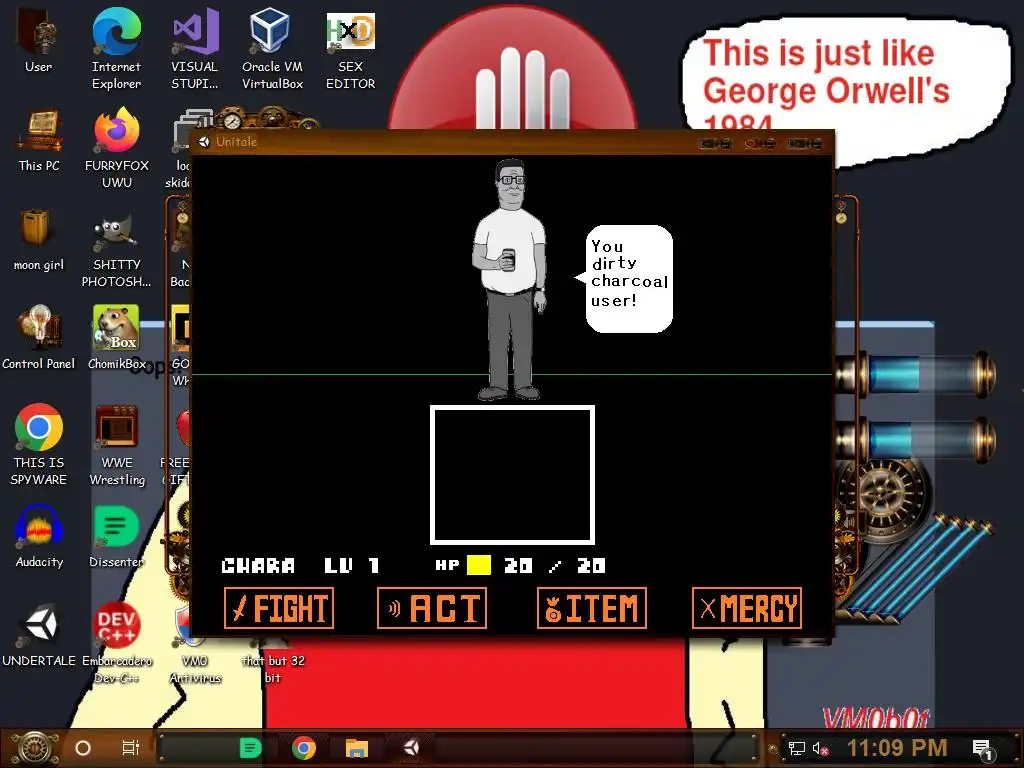
Task: Click the white bullet board box
Action: (x=512, y=475)
